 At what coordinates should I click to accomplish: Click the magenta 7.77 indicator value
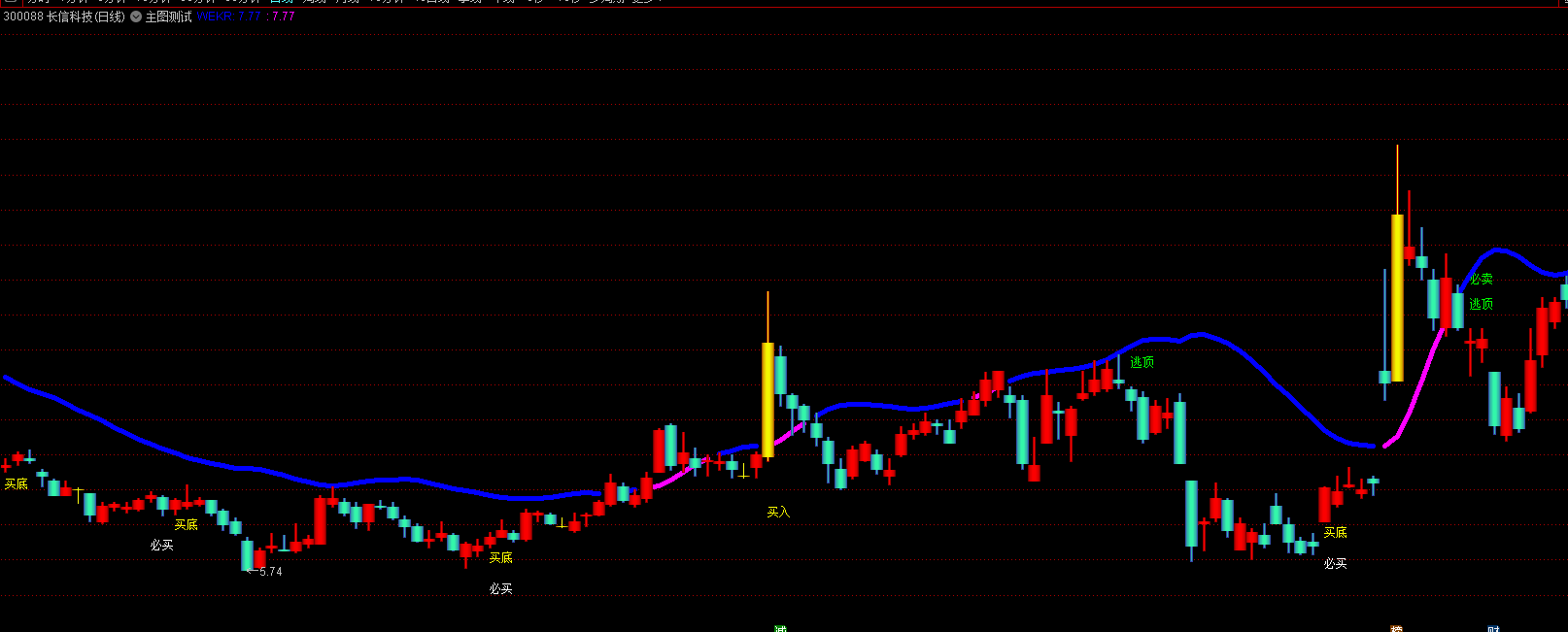click(283, 17)
